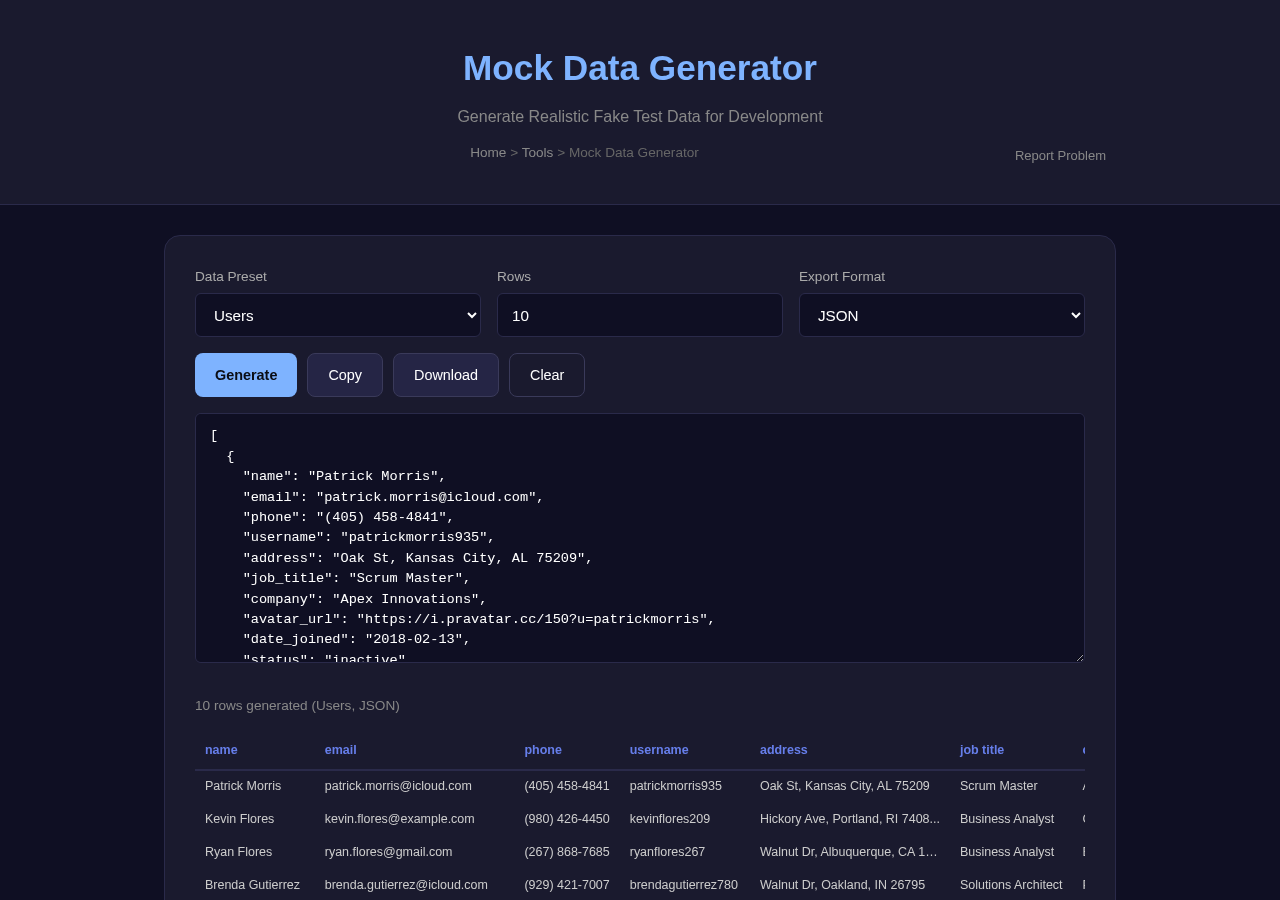The image size is (1280, 900).
Task: Click the Download button
Action: pos(446,375)
